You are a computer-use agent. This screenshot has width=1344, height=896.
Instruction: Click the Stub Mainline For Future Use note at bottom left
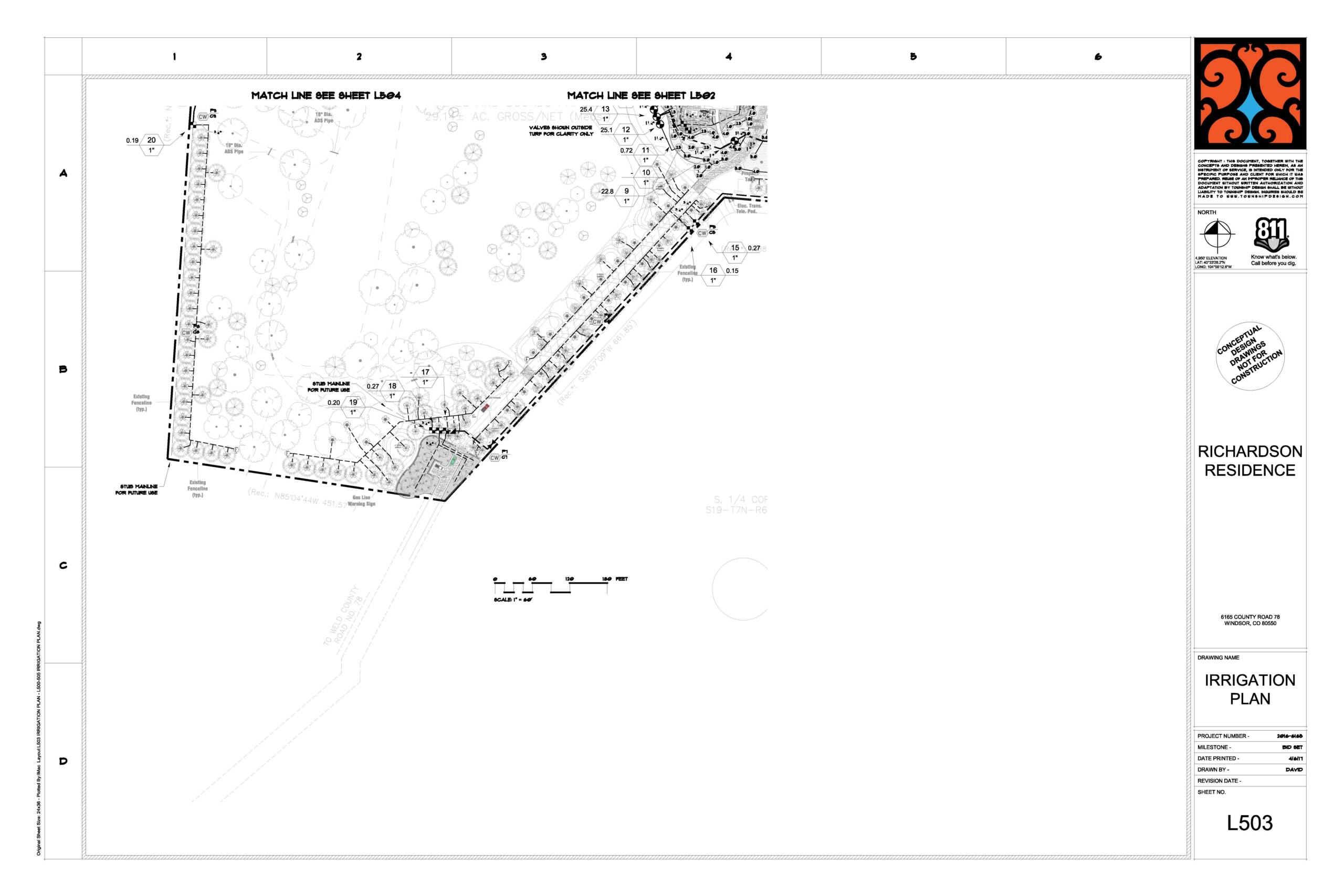click(136, 489)
